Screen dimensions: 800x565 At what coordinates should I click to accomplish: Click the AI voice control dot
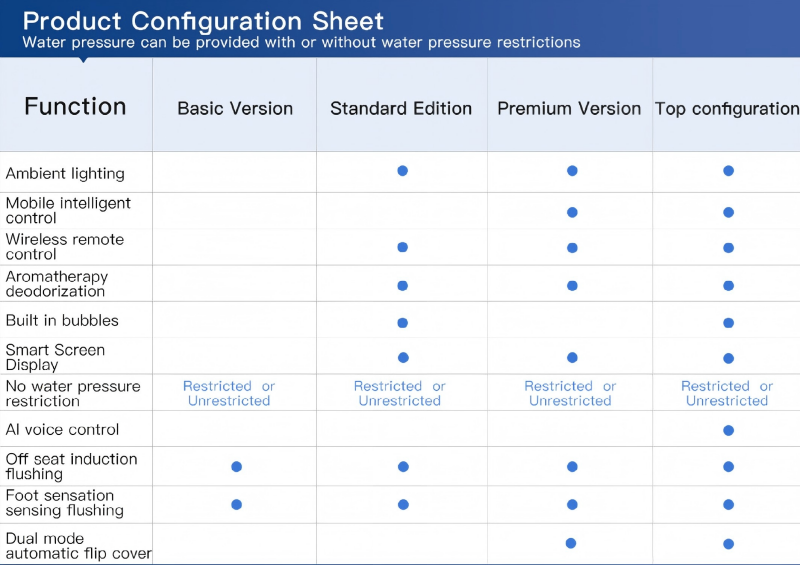[x=728, y=430]
